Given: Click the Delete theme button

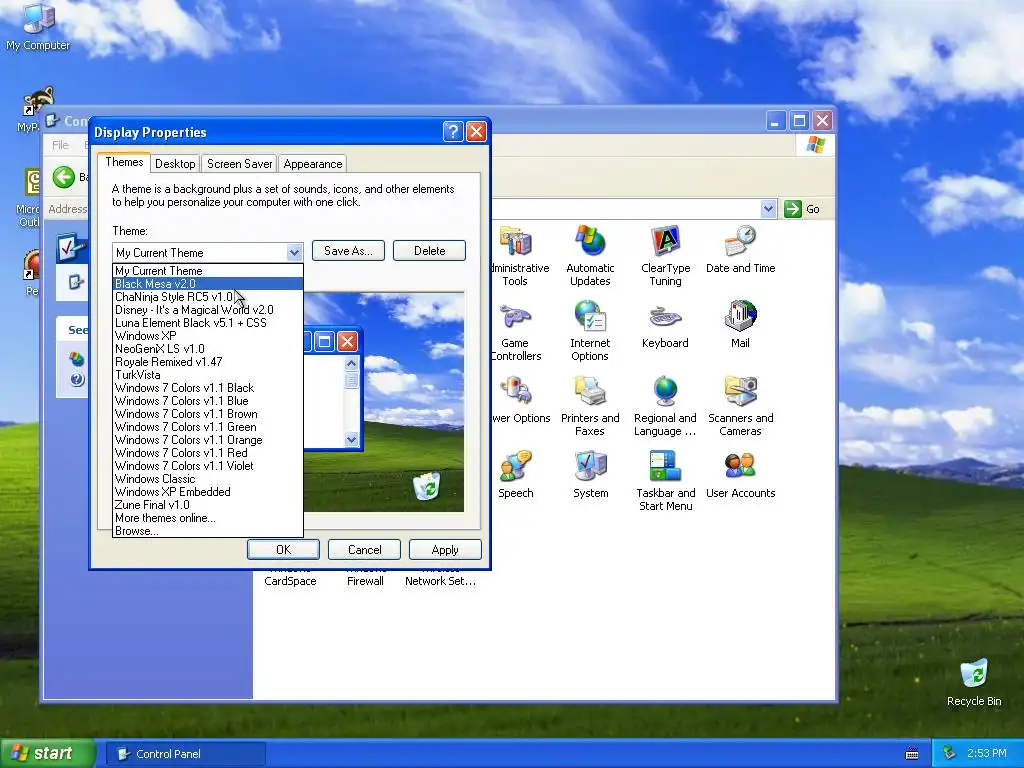Looking at the screenshot, I should point(429,251).
